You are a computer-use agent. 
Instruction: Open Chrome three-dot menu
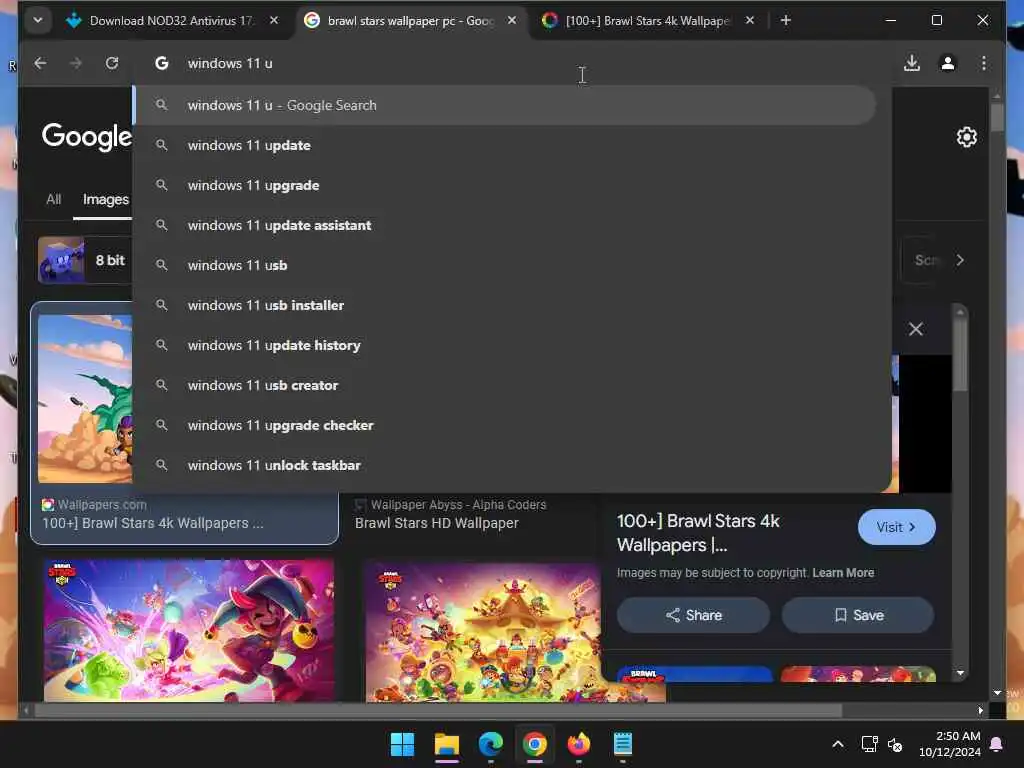984,63
